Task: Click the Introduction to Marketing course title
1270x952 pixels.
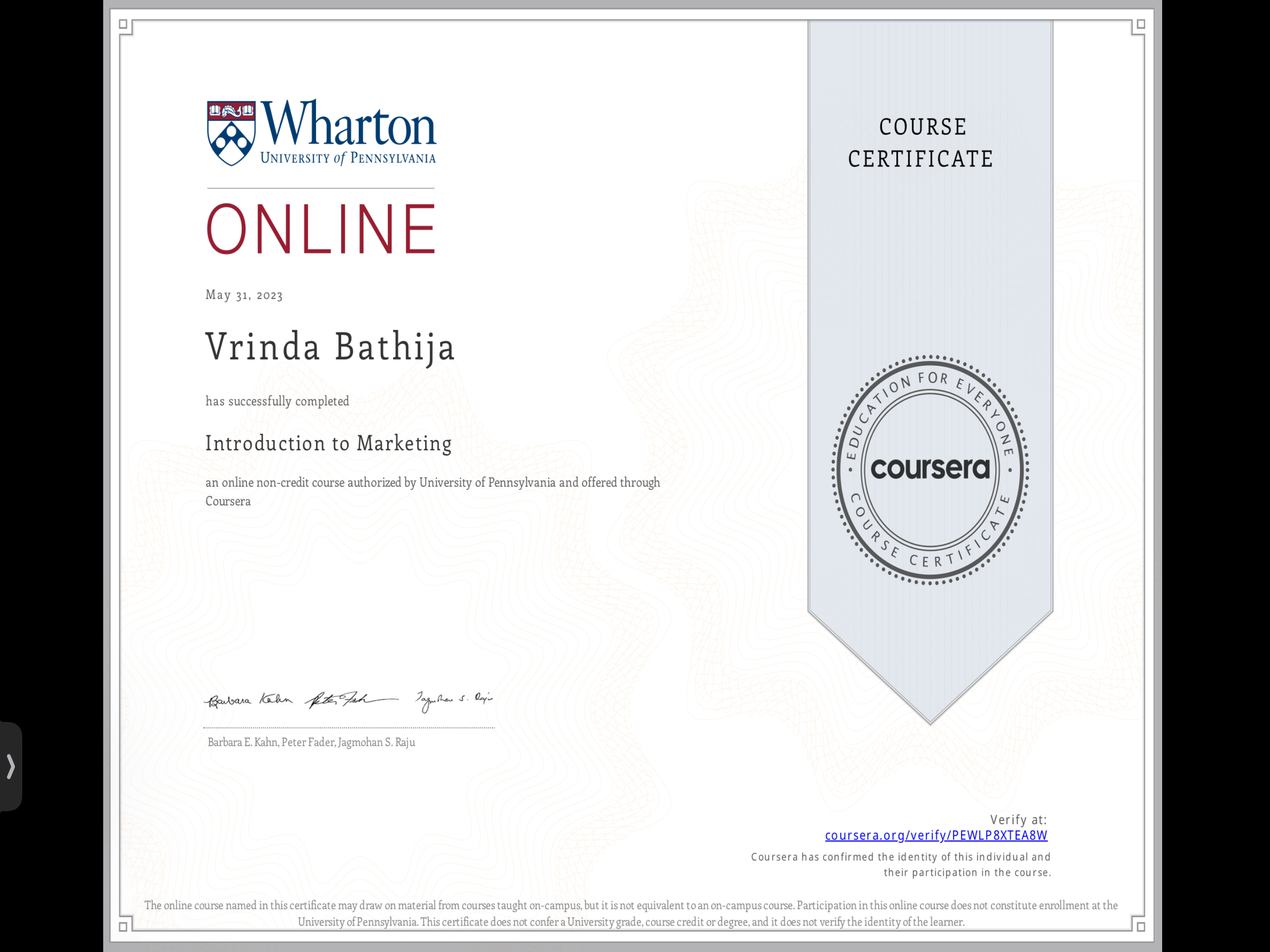Action: click(328, 443)
